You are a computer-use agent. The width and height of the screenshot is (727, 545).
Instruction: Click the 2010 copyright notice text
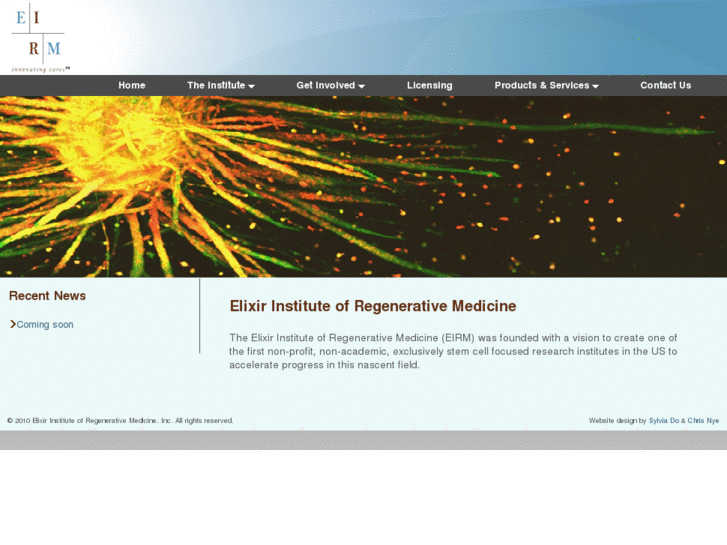(x=120, y=421)
